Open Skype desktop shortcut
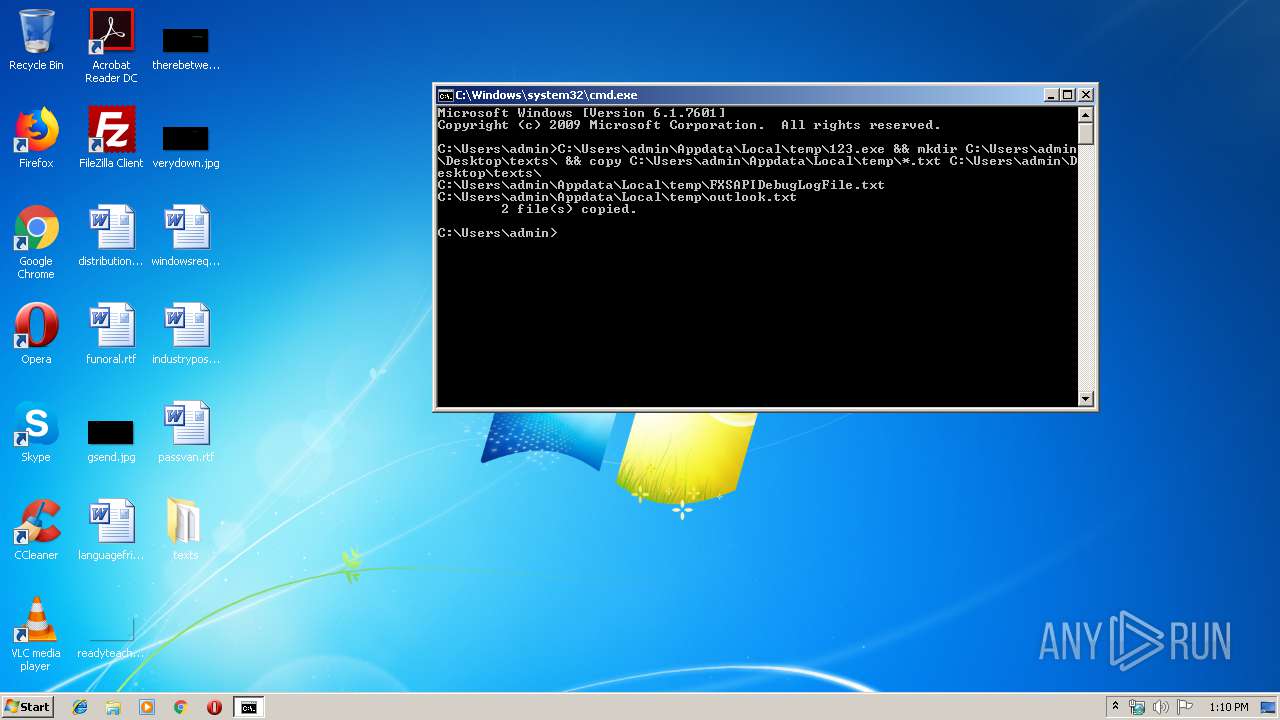 [36, 432]
